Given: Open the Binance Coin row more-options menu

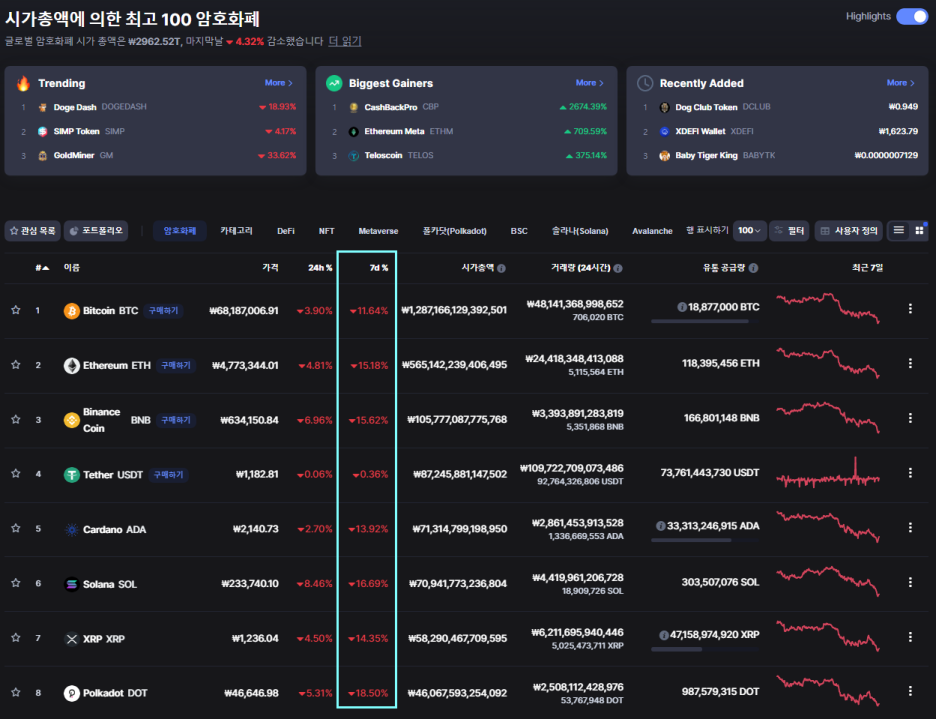Looking at the screenshot, I should click(910, 418).
